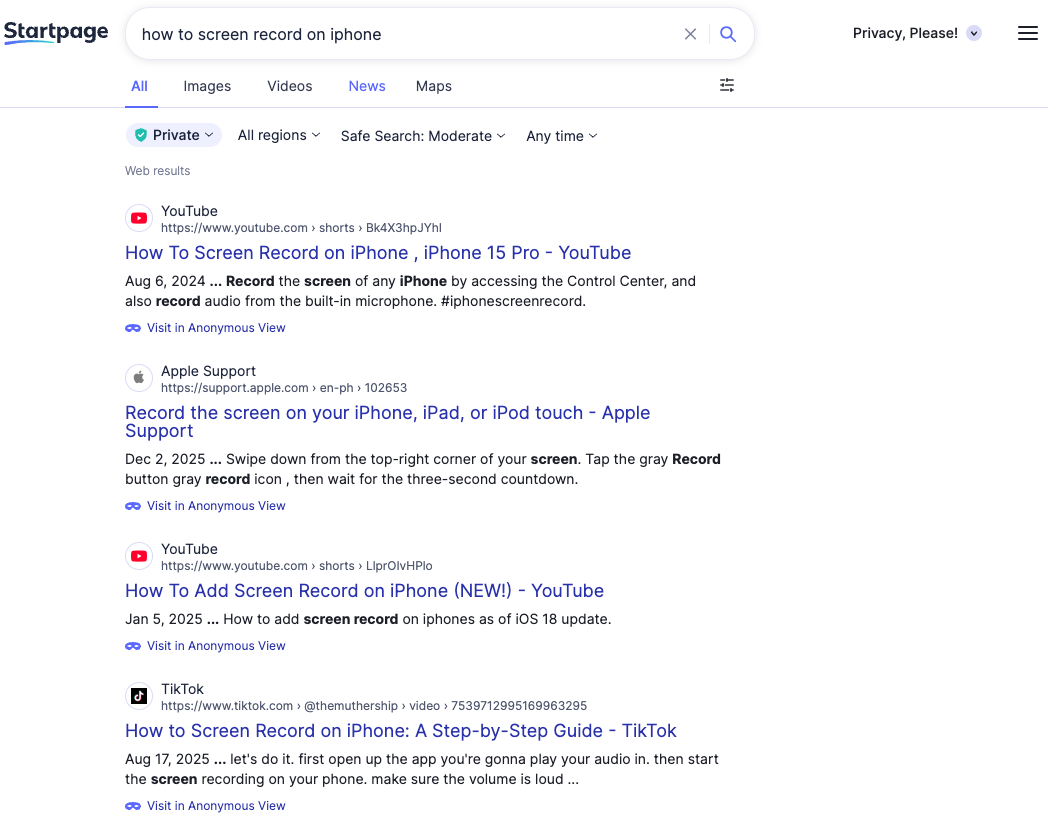
Task: Click the TikTok favicon
Action: pos(139,696)
